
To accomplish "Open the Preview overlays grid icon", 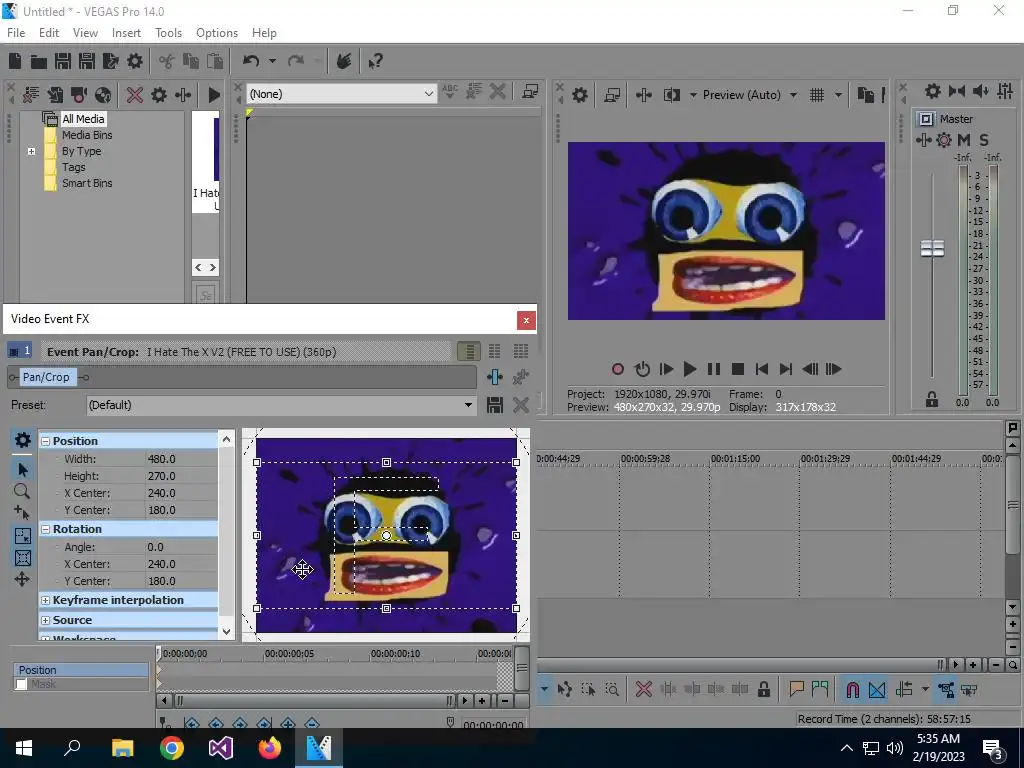I will pos(817,95).
